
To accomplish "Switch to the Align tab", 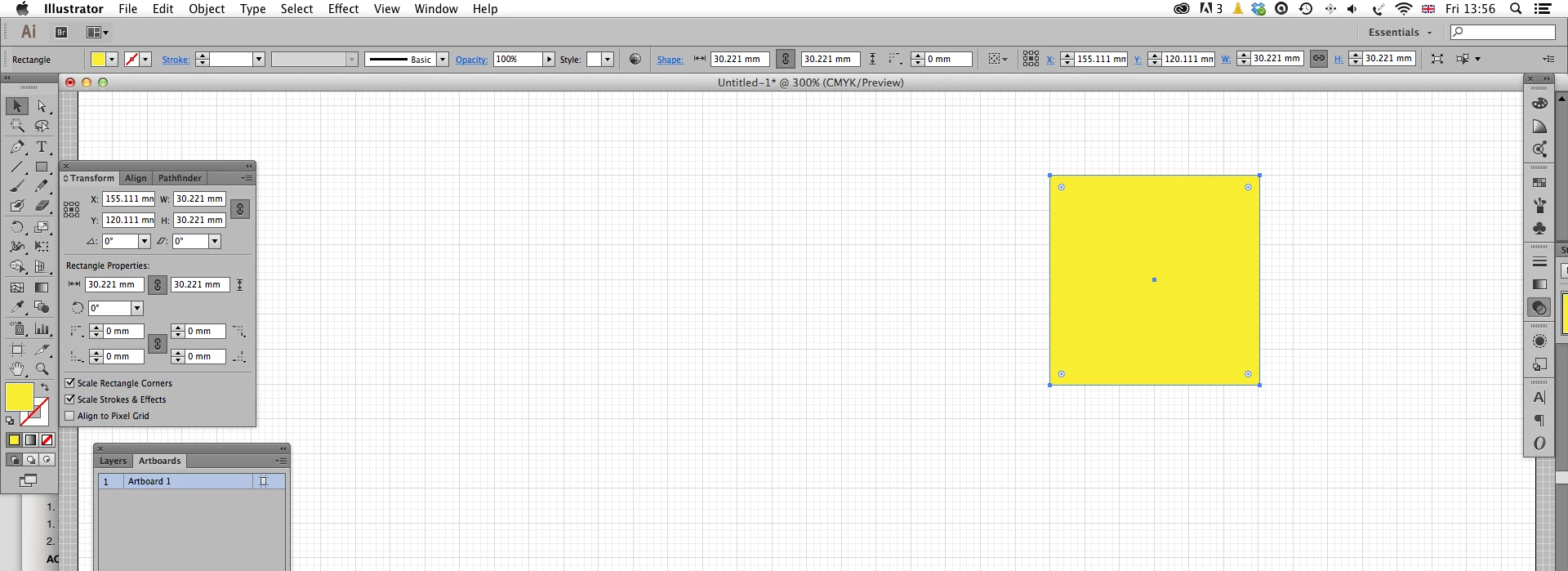I will (x=136, y=178).
